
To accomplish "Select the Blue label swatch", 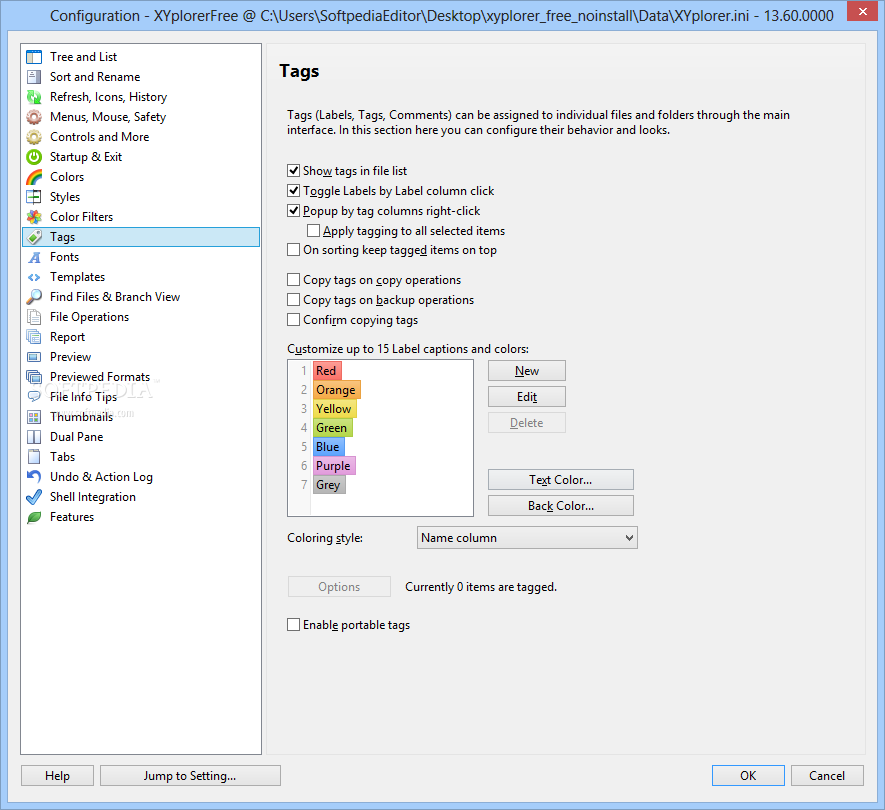I will (x=328, y=447).
